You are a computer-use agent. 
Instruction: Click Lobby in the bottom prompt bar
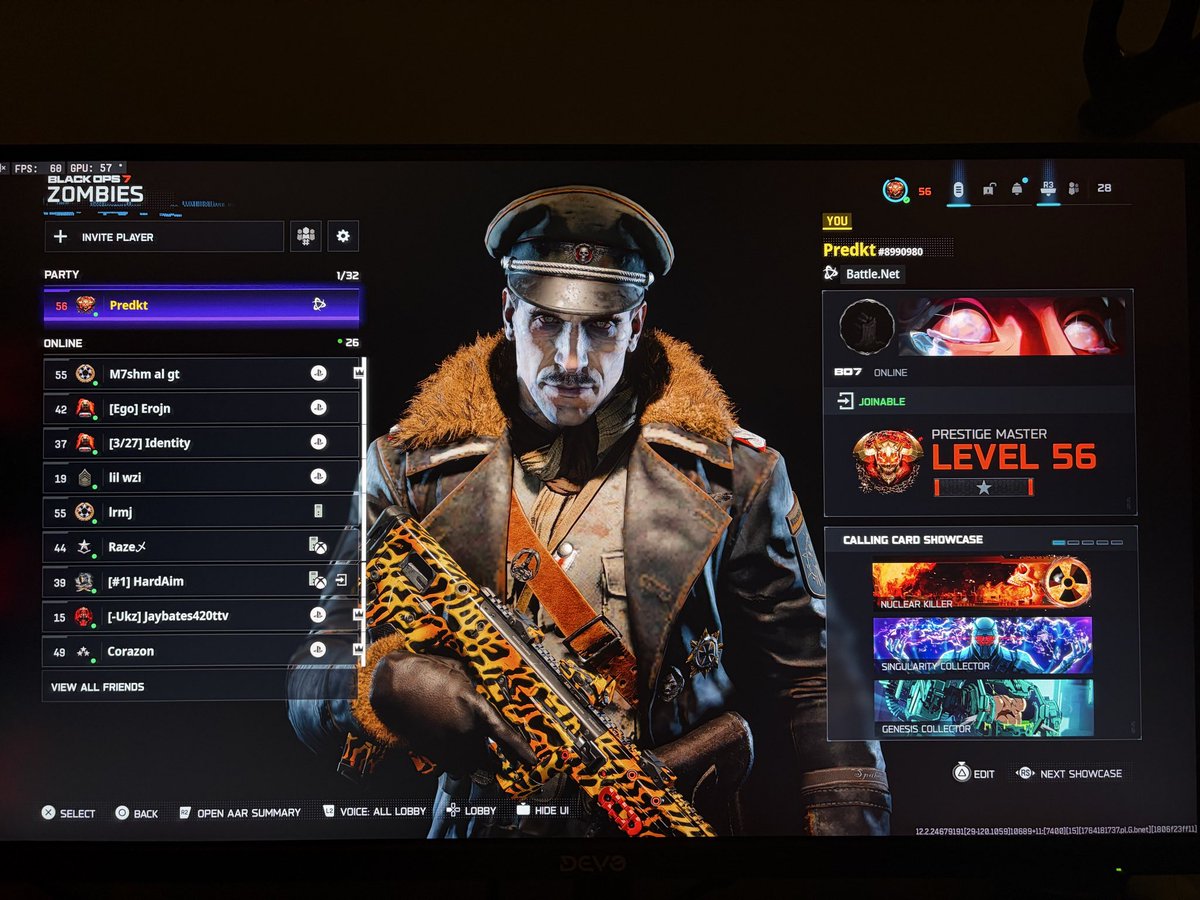[x=471, y=810]
